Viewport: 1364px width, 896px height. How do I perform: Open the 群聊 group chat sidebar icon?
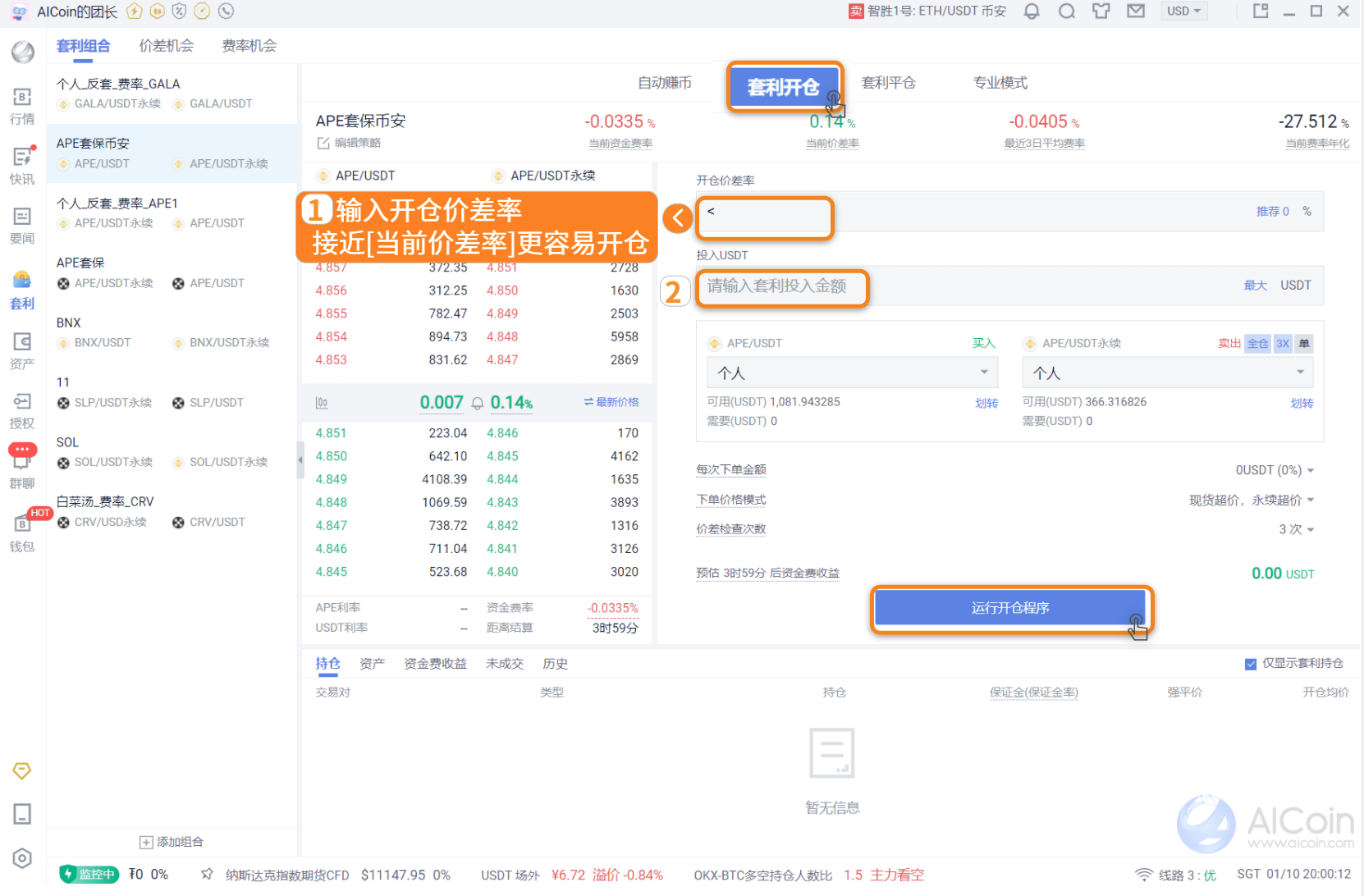(22, 468)
